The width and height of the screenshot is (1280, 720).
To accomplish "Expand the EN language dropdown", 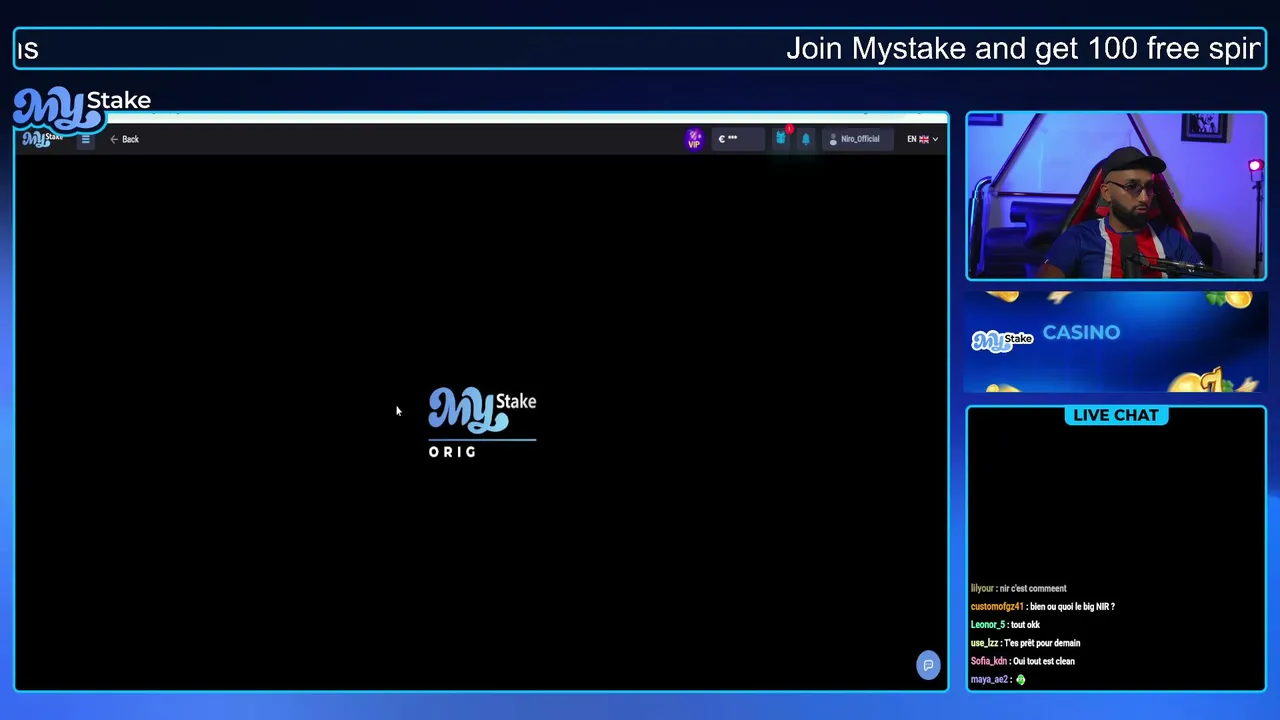I will pos(922,139).
